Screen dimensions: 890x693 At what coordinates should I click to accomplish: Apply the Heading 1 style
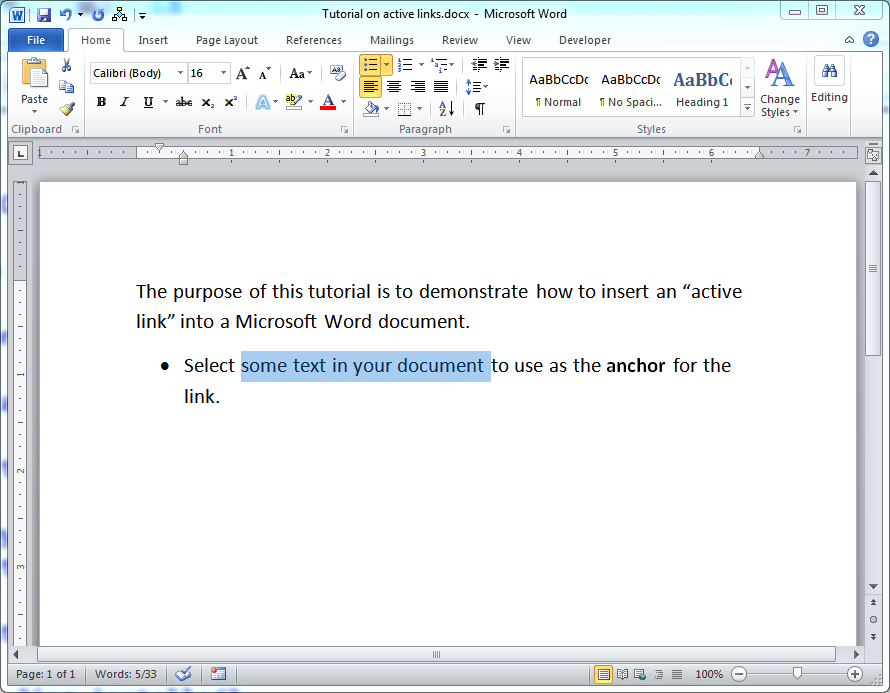click(x=702, y=88)
